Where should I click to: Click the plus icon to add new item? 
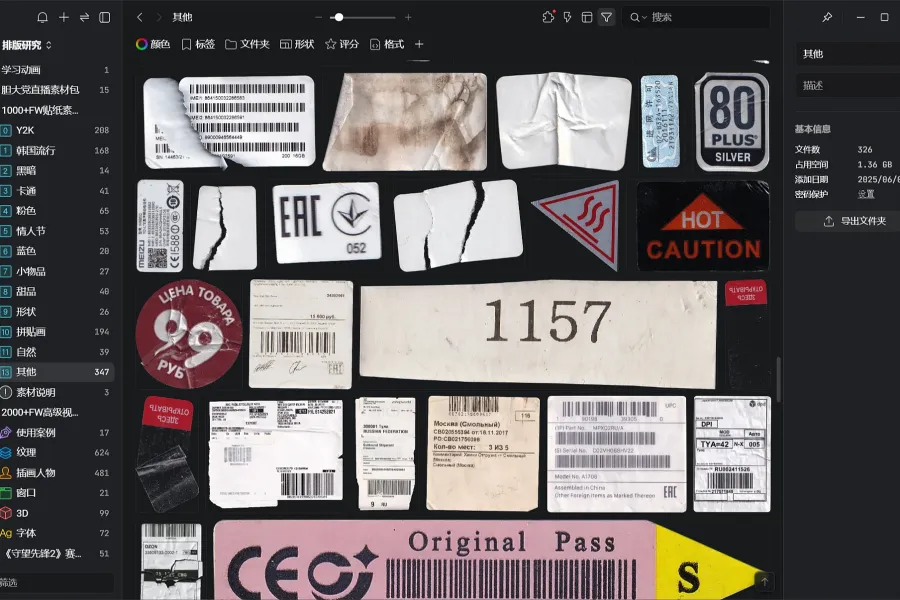pyautogui.click(x=64, y=17)
